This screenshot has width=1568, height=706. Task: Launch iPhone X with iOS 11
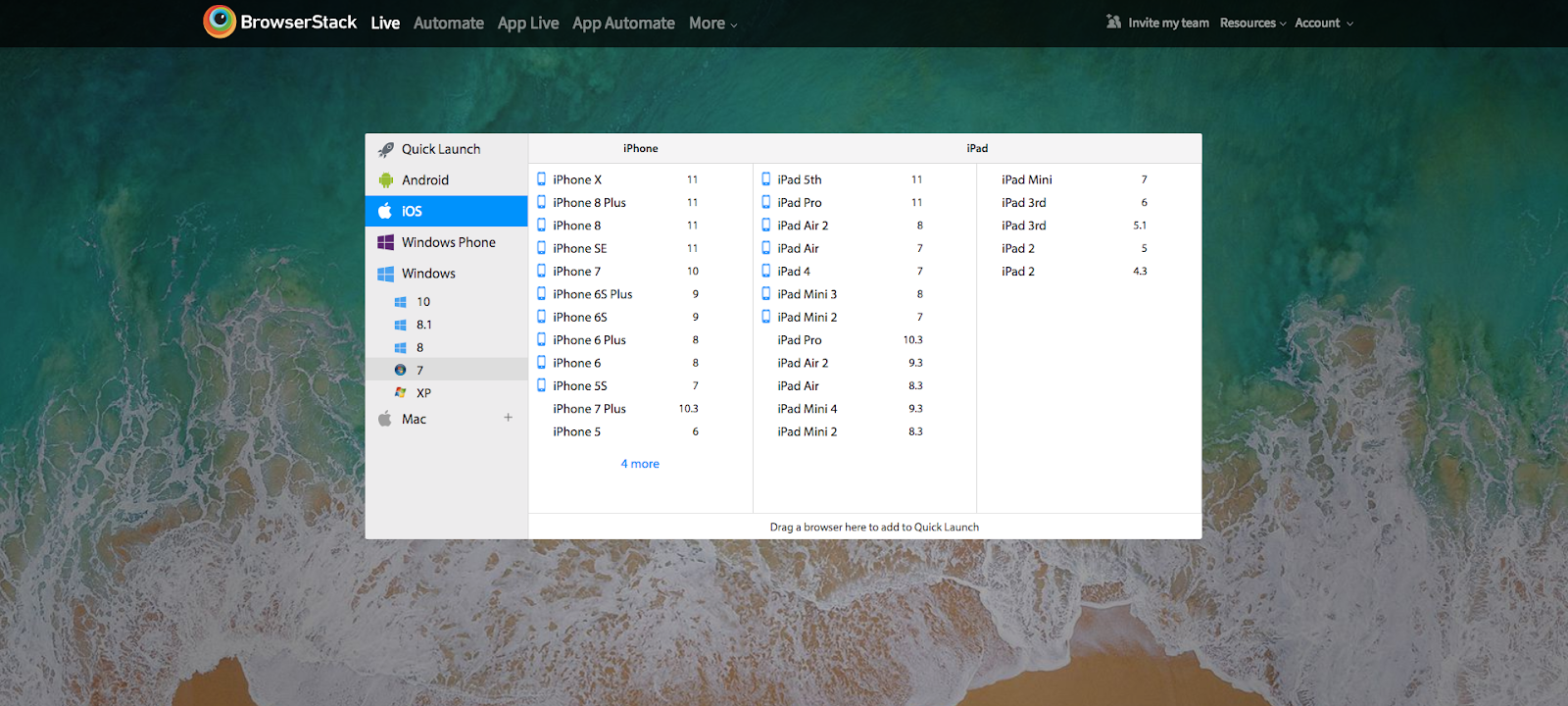pyautogui.click(x=577, y=180)
